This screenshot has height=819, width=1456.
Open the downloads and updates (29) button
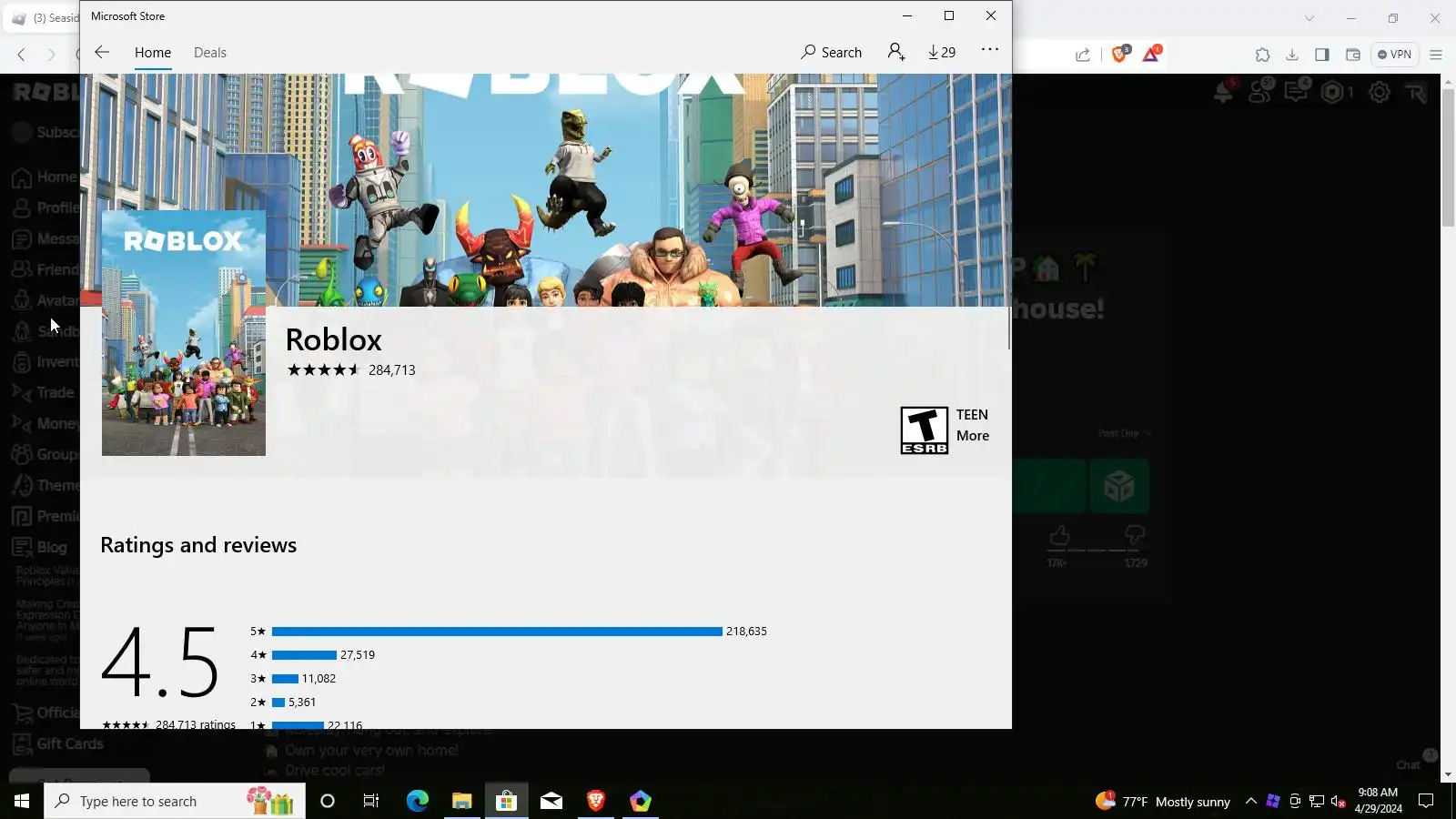[x=942, y=53]
